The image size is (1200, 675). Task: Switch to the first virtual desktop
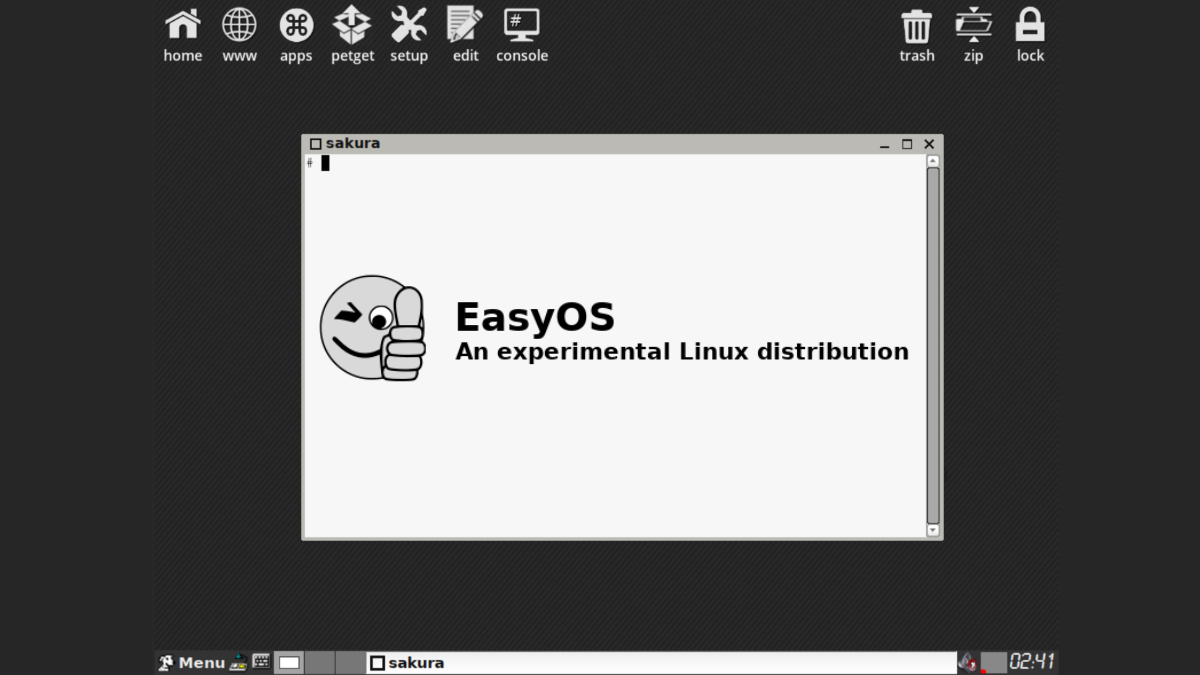tap(289, 662)
